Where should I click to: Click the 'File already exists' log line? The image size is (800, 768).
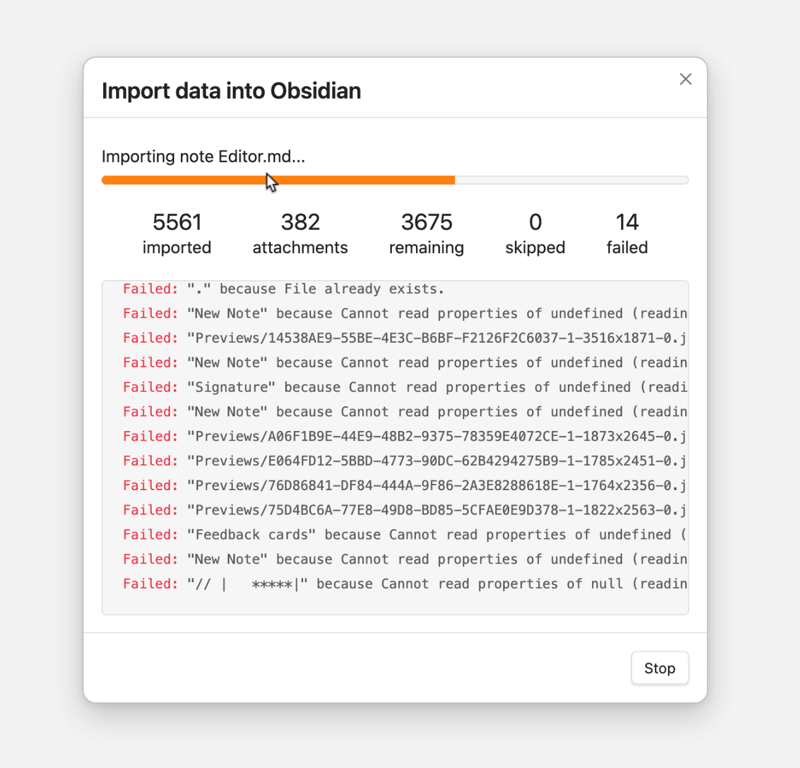[x=283, y=289]
